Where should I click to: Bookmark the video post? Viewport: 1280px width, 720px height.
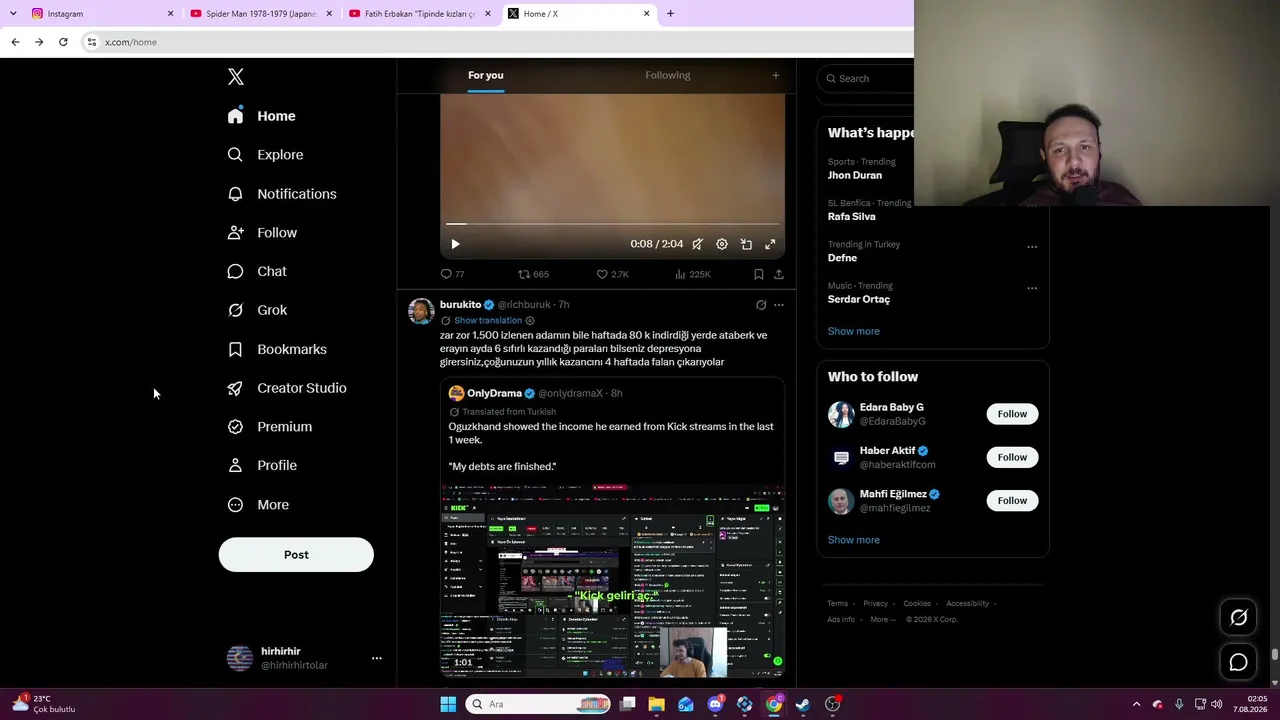pyautogui.click(x=759, y=274)
